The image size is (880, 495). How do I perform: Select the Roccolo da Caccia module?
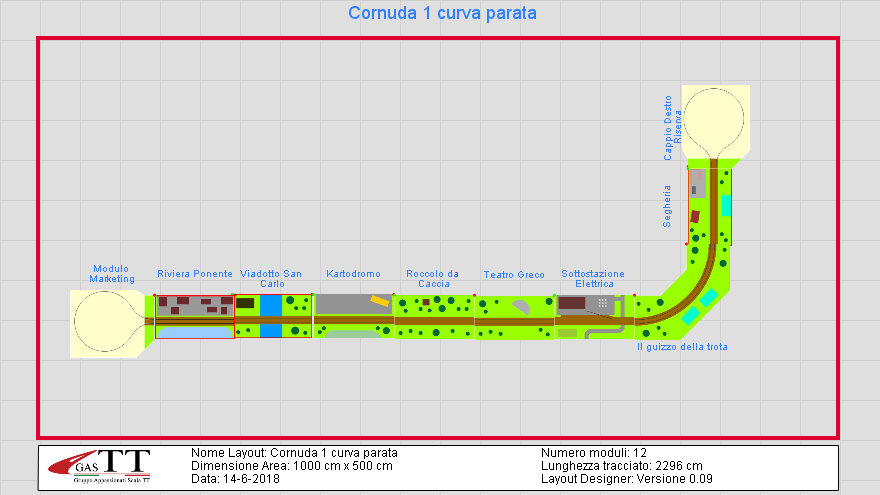[x=433, y=317]
